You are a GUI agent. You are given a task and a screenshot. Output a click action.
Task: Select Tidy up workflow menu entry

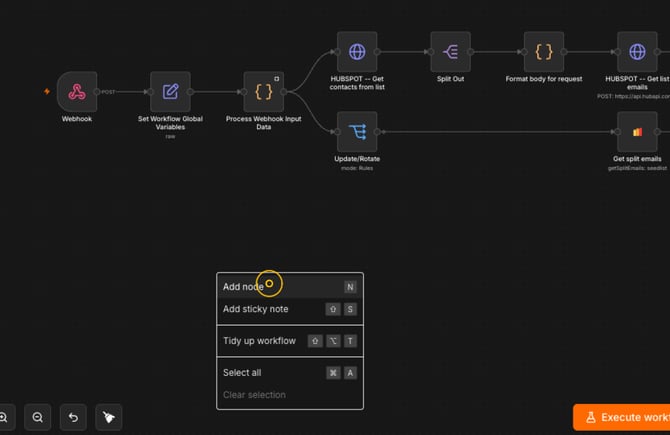click(x=290, y=341)
